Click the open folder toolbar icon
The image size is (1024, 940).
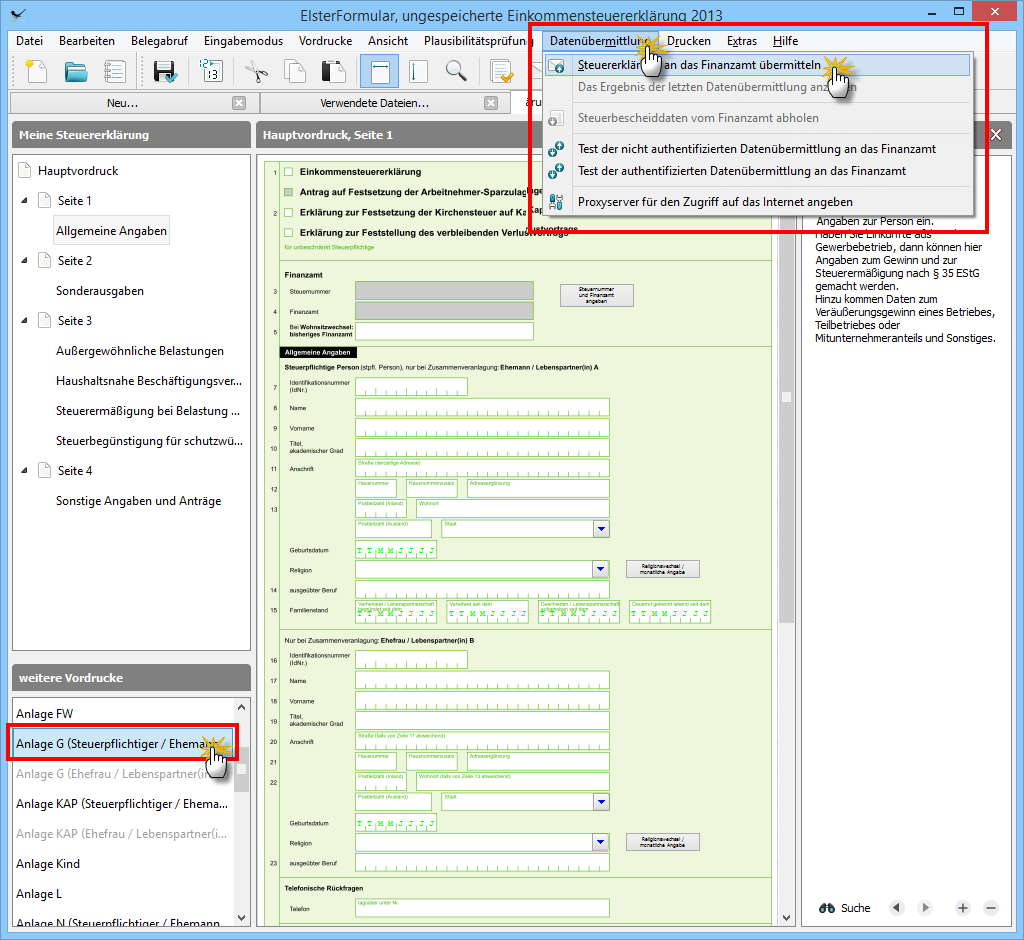tap(76, 71)
